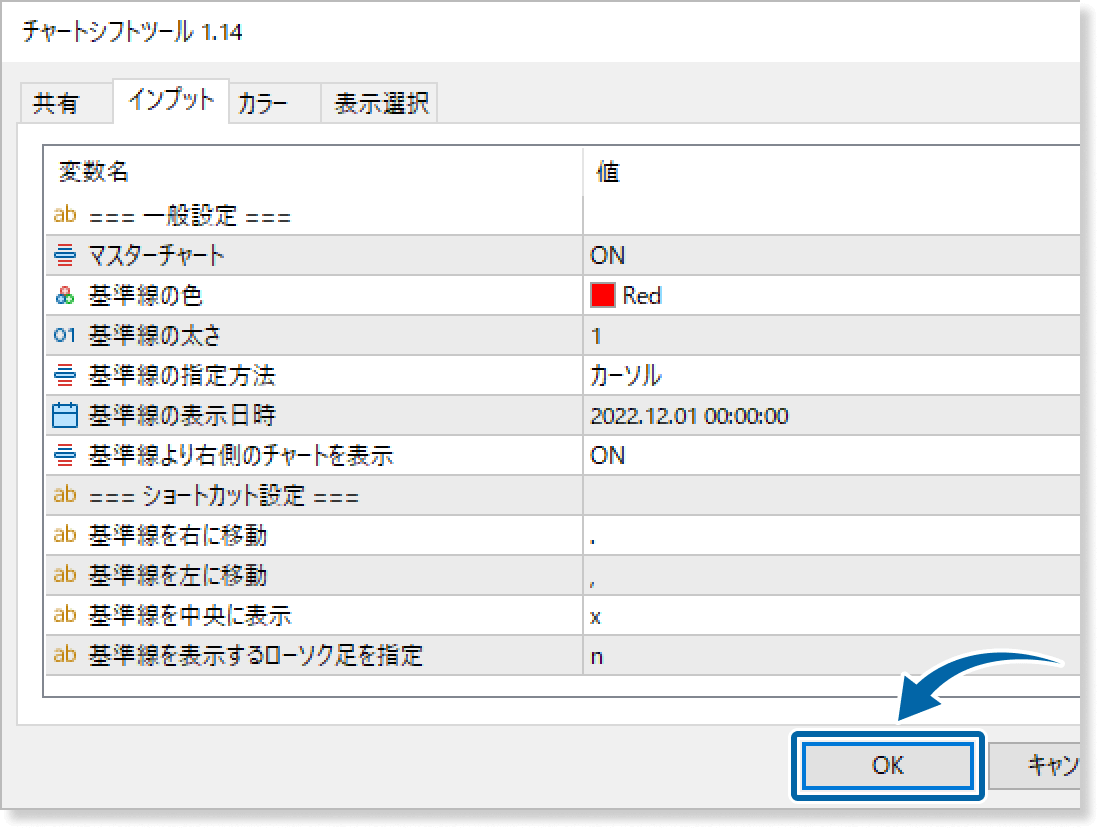Image resolution: width=1100 pixels, height=830 pixels.
Task: Edit the 基準線の太さ value 1
Action: [831, 335]
